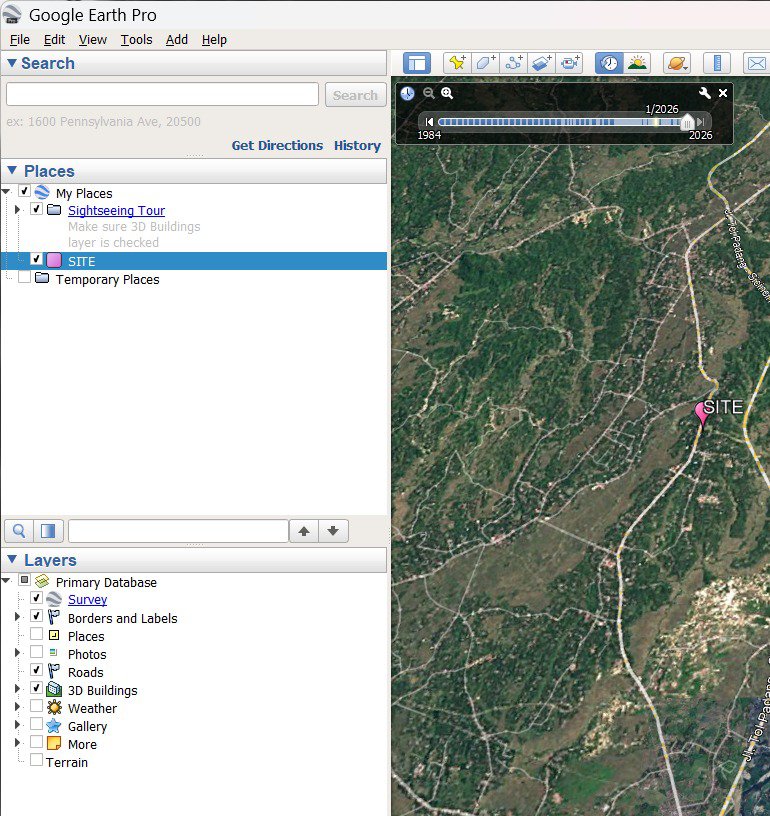Add a path using the toolbar
This screenshot has width=770, height=816.
click(x=514, y=63)
